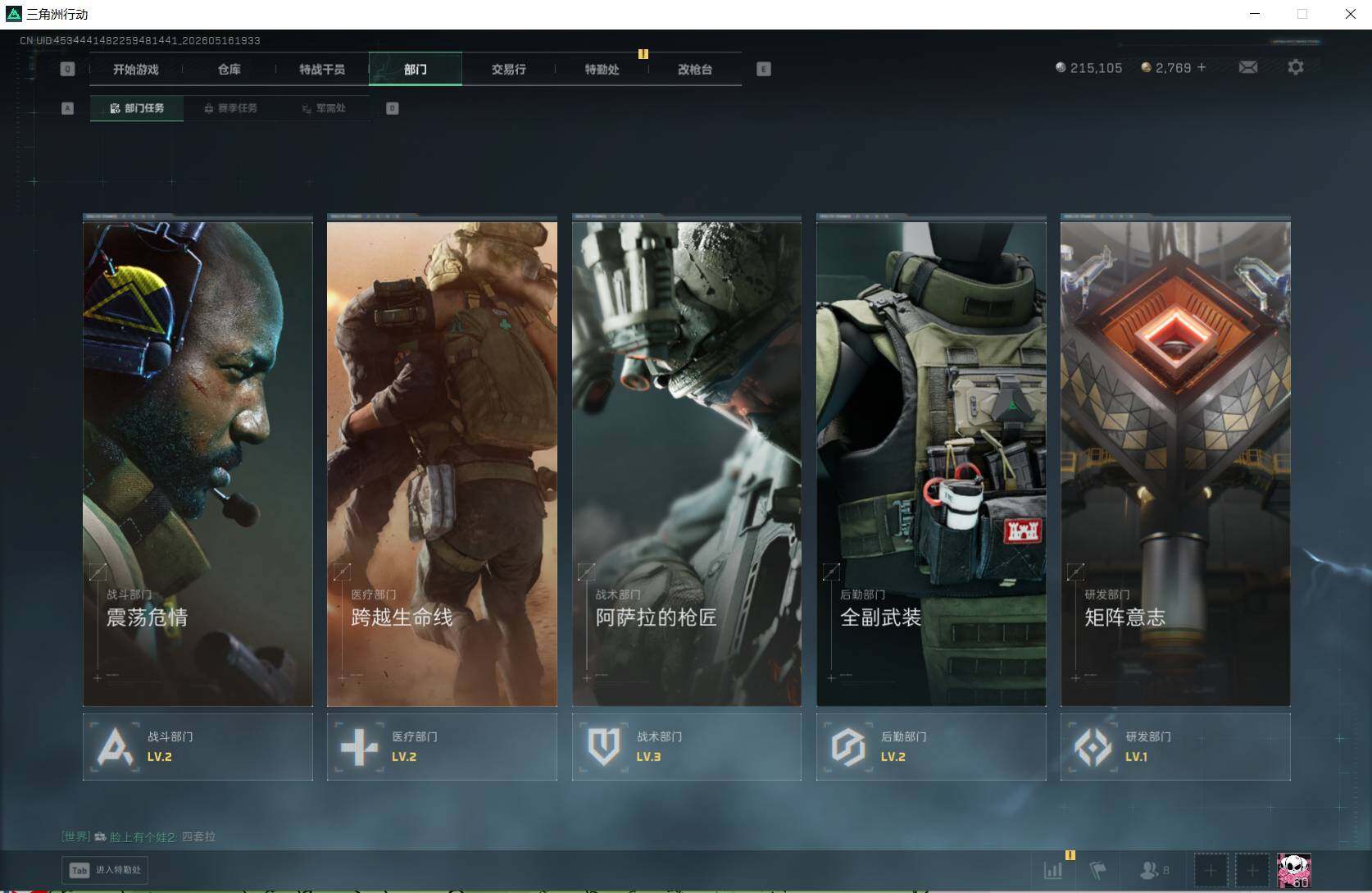Open the bar chart stats icon
1372x893 pixels.
[1053, 870]
